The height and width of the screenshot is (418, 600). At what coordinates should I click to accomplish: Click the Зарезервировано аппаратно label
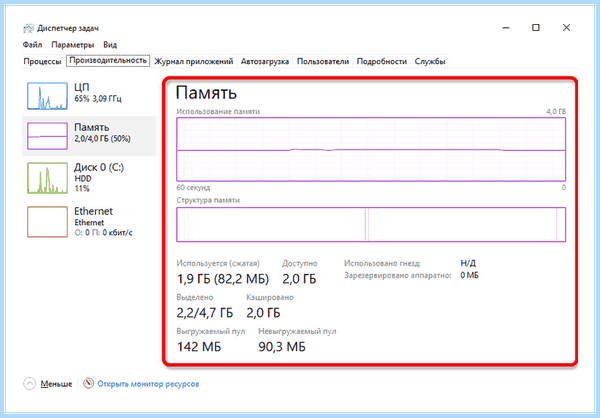pyautogui.click(x=398, y=275)
